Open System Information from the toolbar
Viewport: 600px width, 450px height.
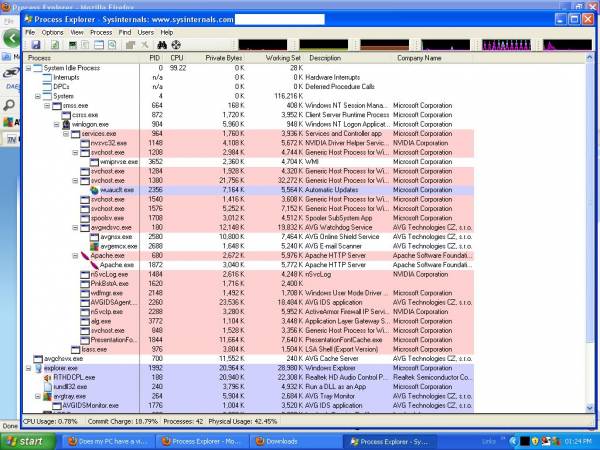click(72, 45)
